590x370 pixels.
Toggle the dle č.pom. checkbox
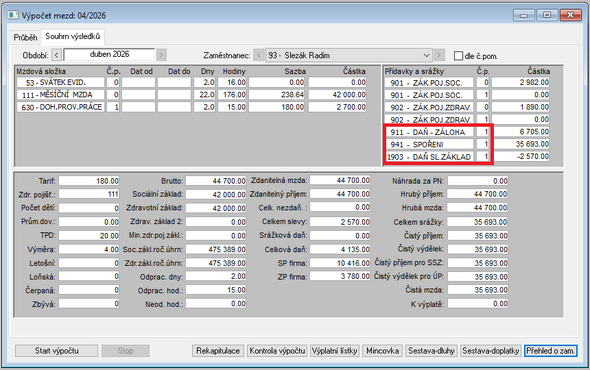pyautogui.click(x=458, y=56)
